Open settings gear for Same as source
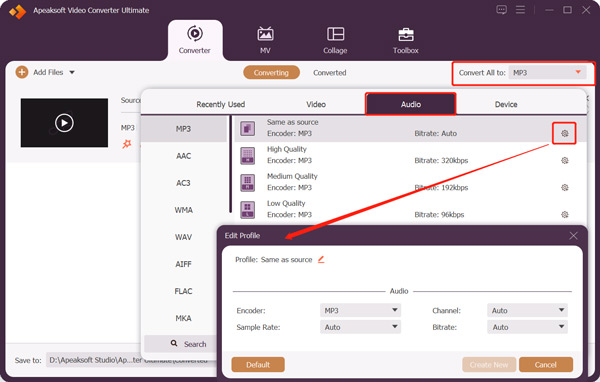This screenshot has height=382, width=600. (x=564, y=133)
